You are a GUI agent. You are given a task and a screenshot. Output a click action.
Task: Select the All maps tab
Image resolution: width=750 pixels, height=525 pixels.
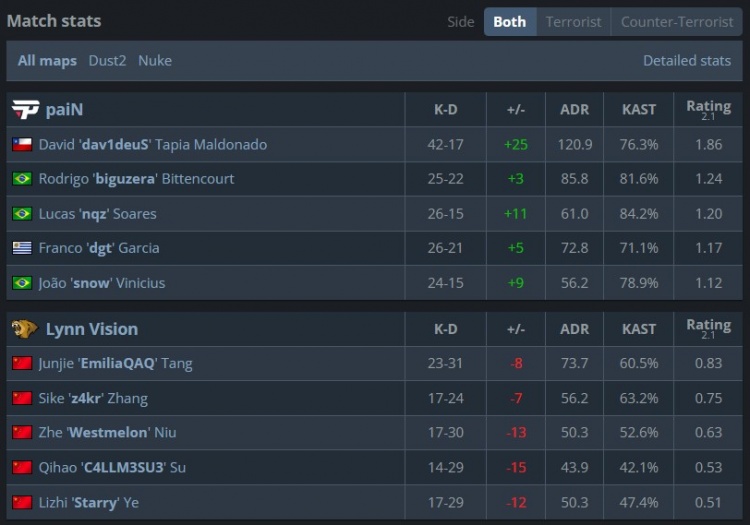click(x=47, y=61)
